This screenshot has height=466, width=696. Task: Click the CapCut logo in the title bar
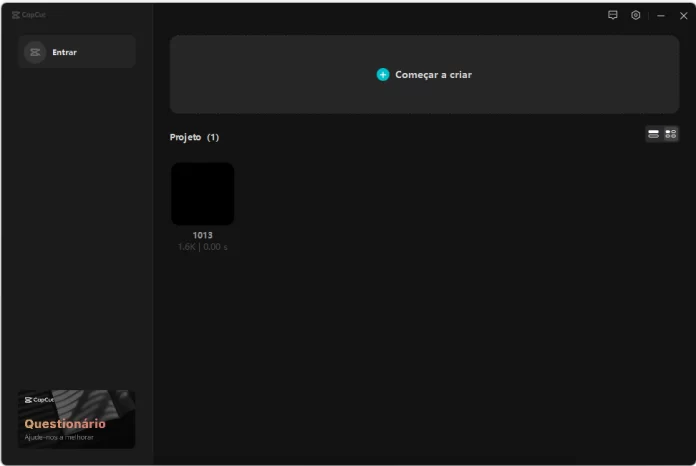click(29, 15)
